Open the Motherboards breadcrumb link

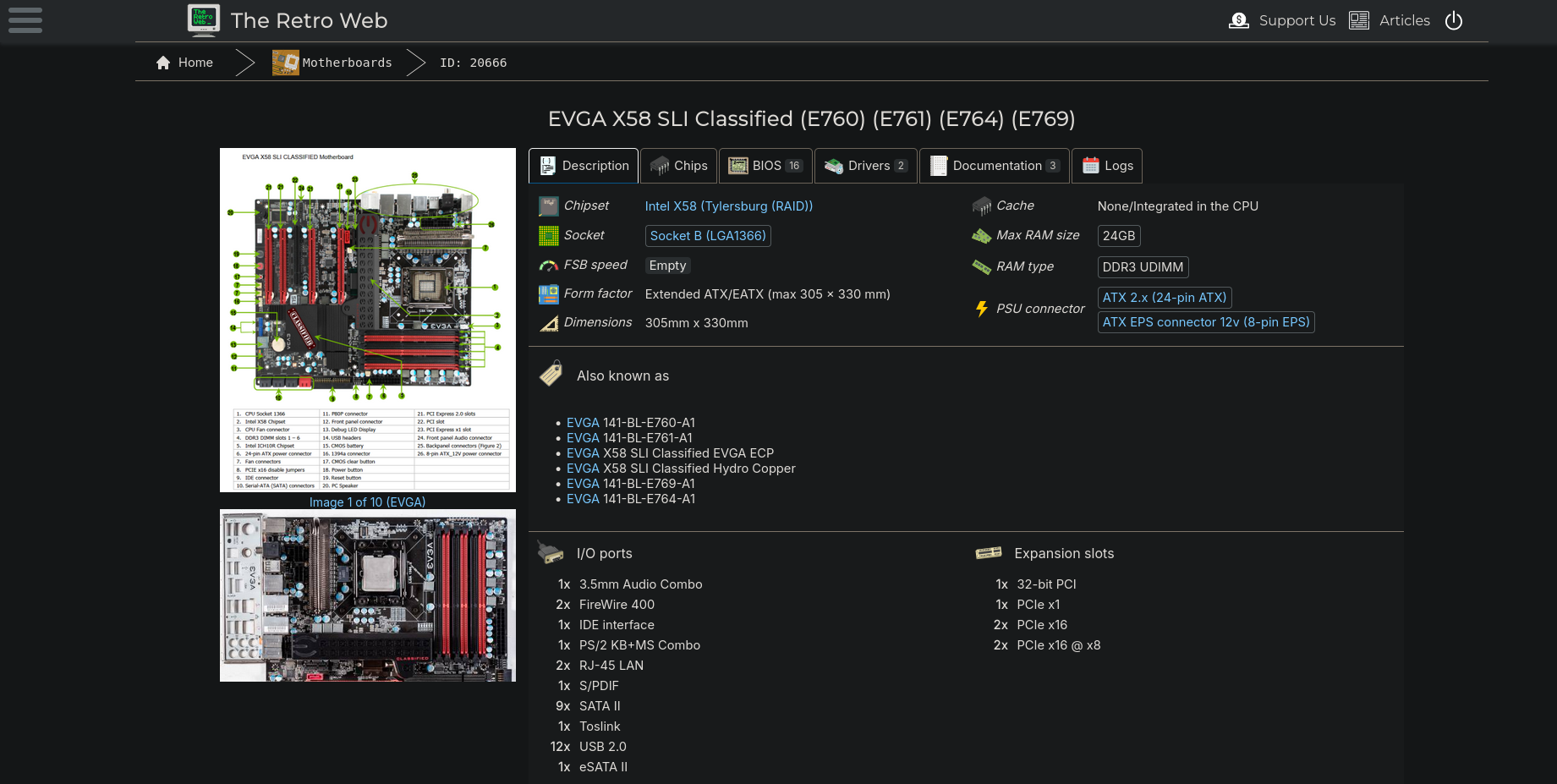click(348, 63)
